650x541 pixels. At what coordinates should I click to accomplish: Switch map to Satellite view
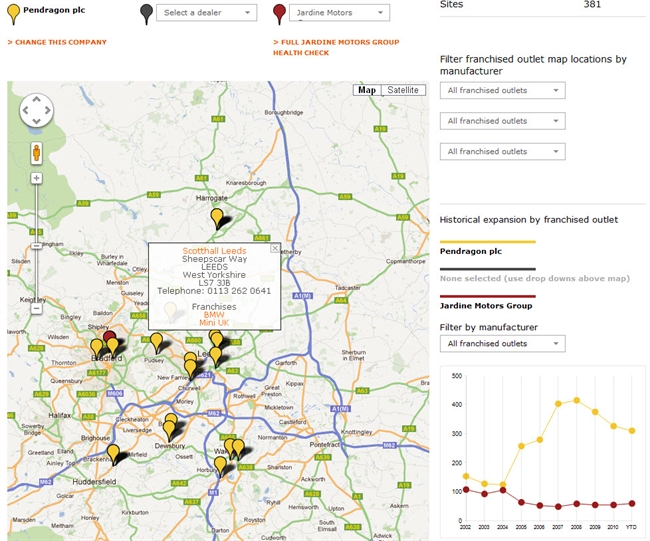pyautogui.click(x=404, y=90)
